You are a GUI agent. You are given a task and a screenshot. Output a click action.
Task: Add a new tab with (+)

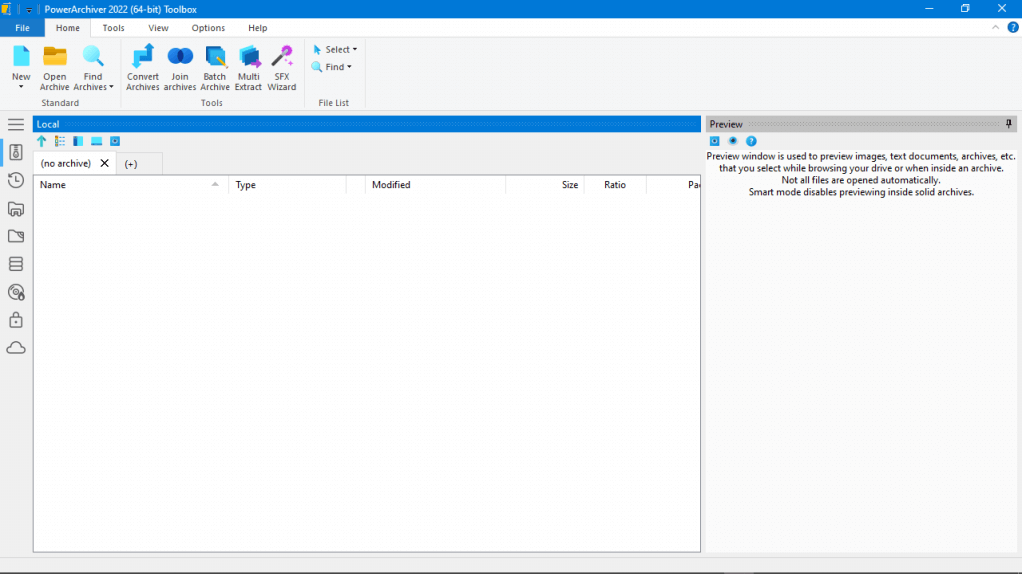tap(131, 163)
